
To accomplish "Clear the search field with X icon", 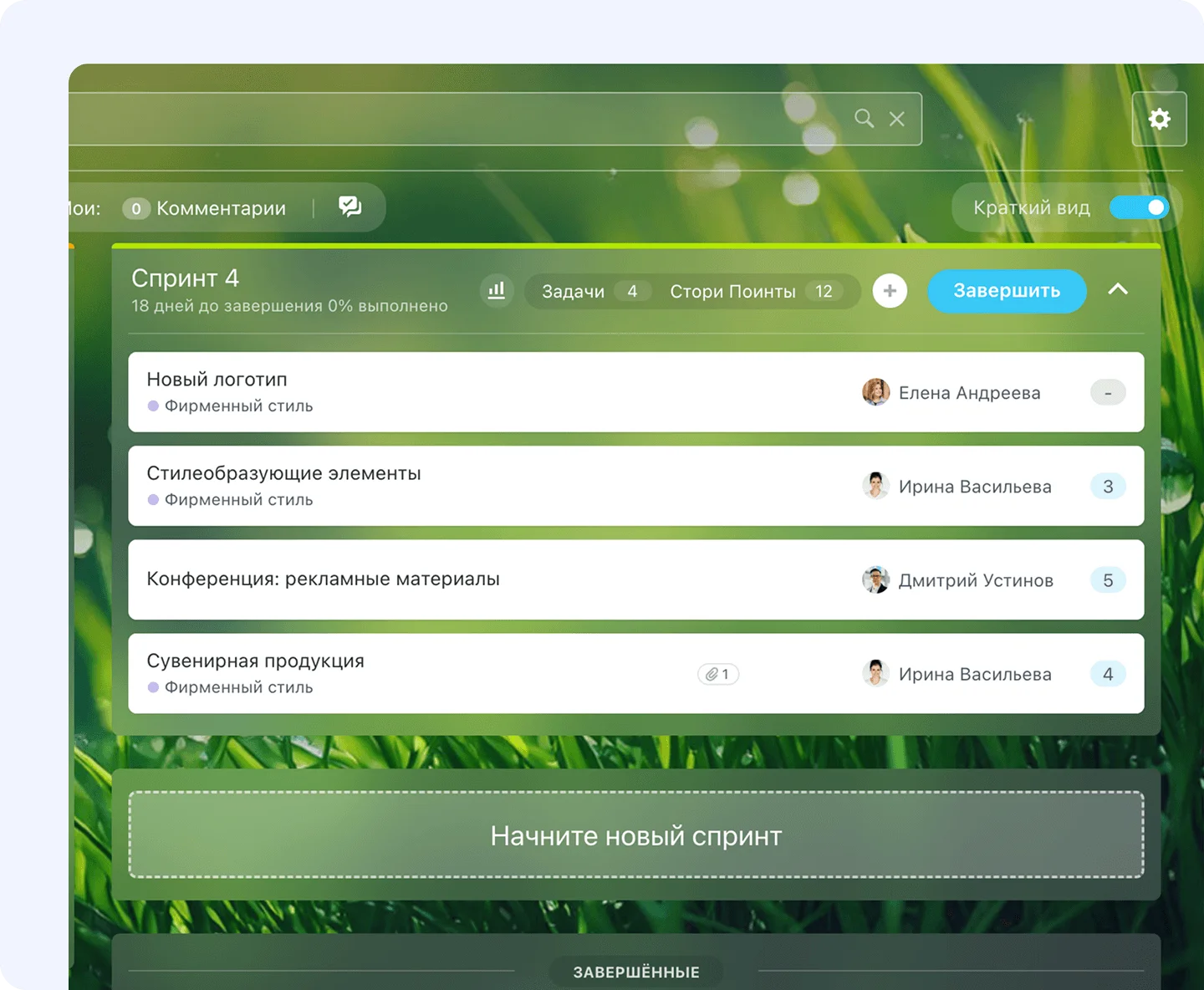I will tap(897, 120).
